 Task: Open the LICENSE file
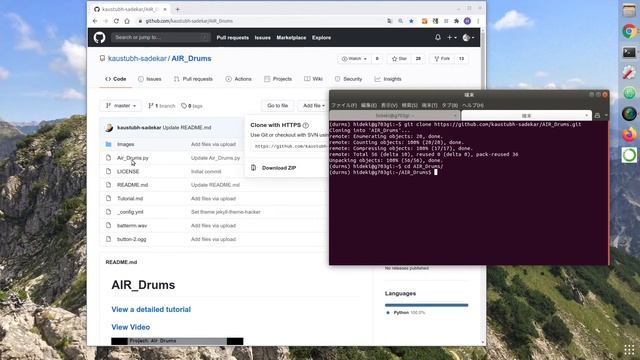tap(128, 171)
